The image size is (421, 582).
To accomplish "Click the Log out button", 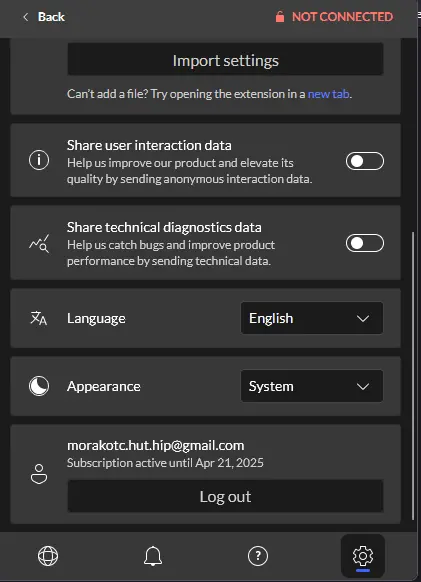I will tap(225, 496).
